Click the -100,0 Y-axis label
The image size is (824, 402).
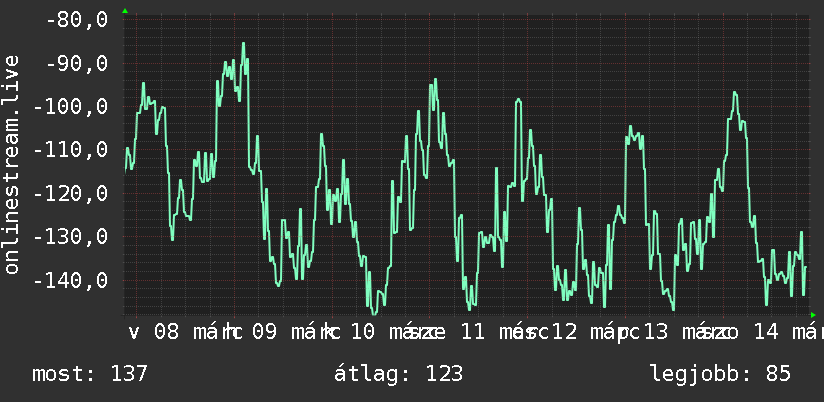70,107
